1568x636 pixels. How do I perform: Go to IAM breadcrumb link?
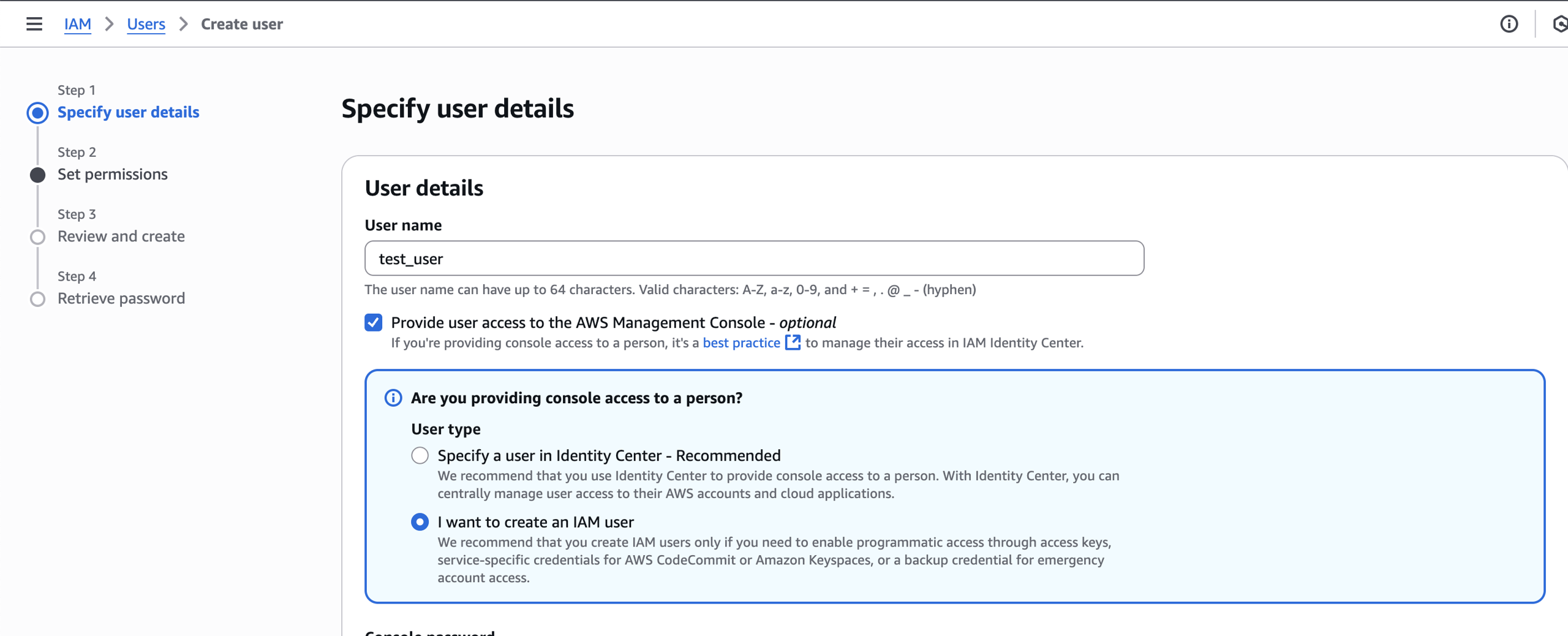78,24
